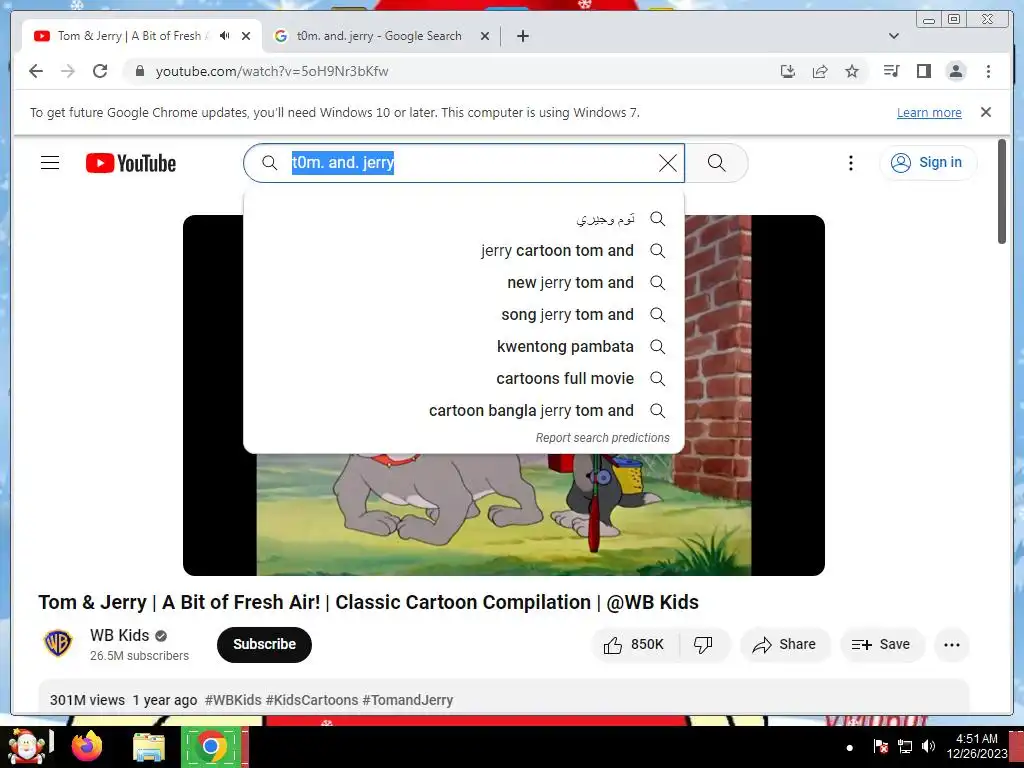Choose suggestion 'jerry cartoon tom and'

[x=464, y=251]
